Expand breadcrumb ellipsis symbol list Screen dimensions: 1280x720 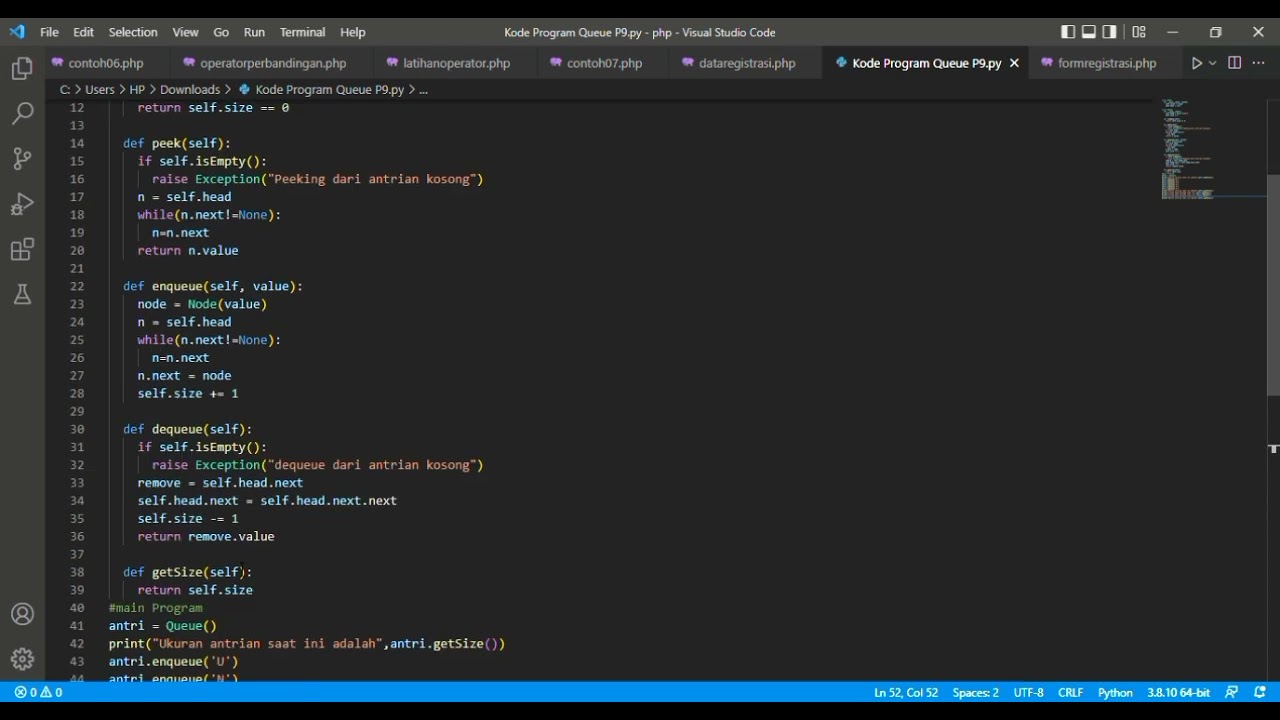coord(424,89)
